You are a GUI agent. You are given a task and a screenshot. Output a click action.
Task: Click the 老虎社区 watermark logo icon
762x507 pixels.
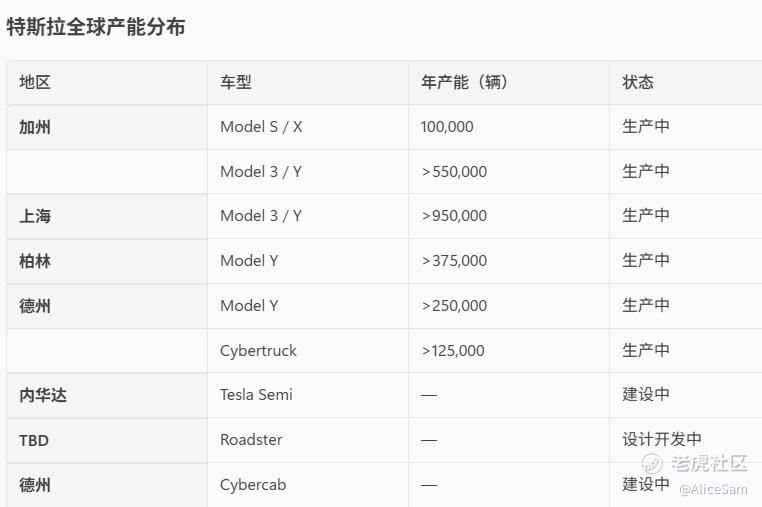pyautogui.click(x=652, y=463)
